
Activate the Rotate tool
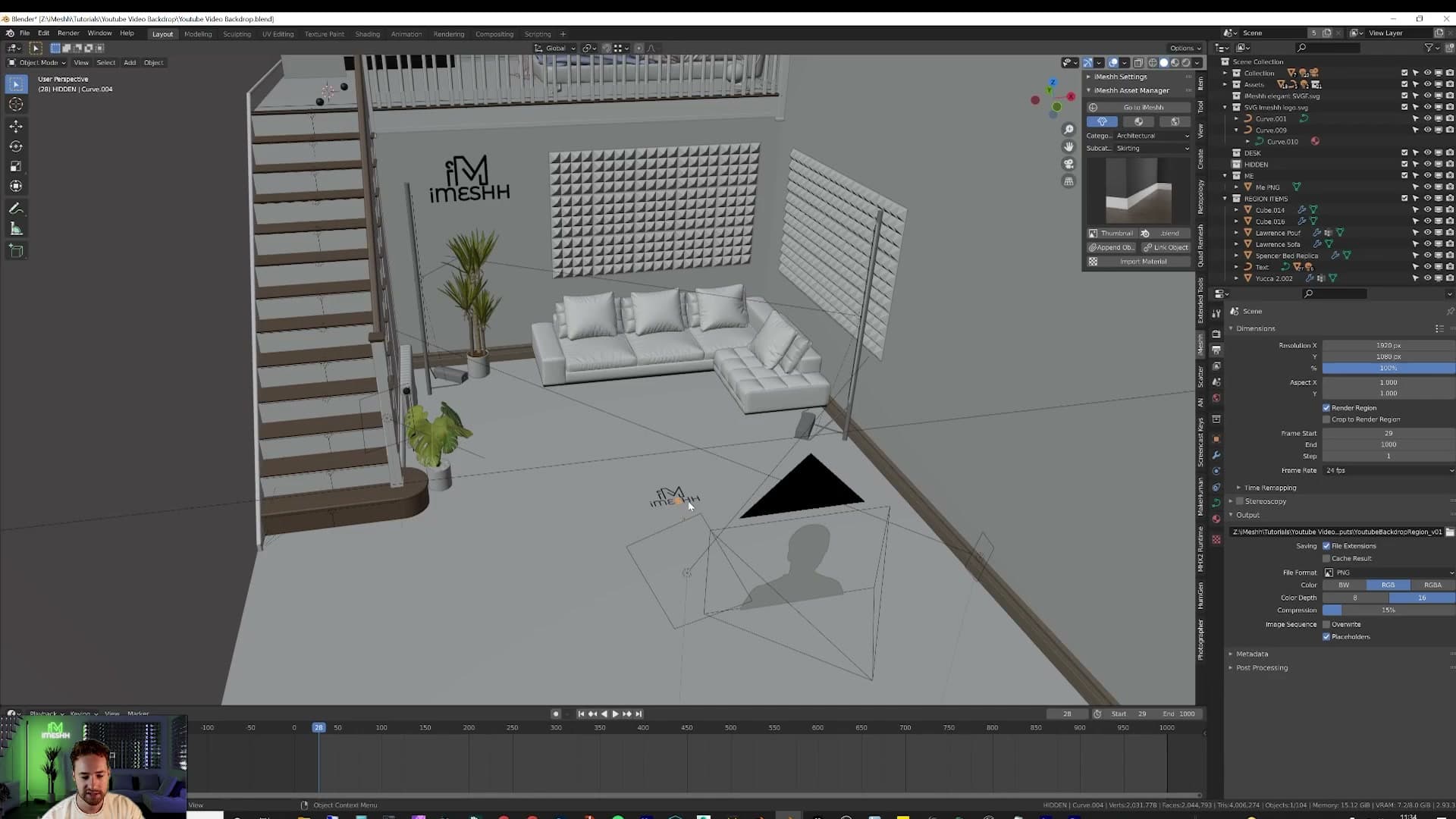point(16,146)
